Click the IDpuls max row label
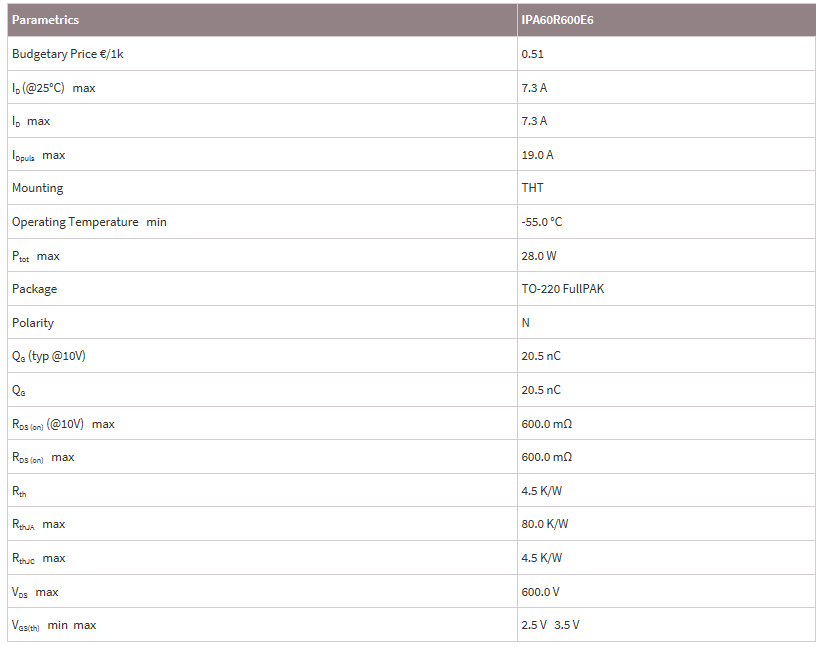This screenshot has height=647, width=825. [x=38, y=155]
